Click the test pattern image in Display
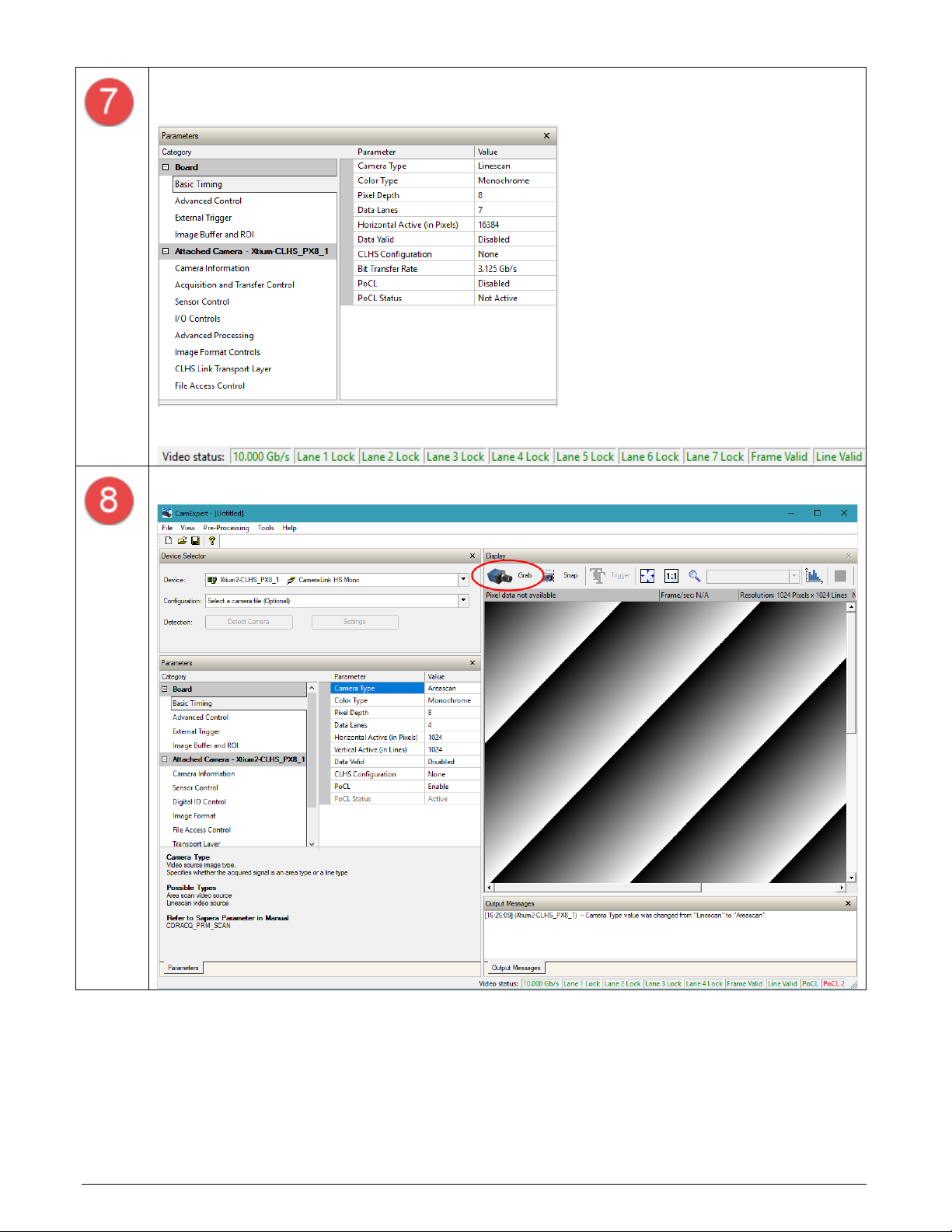Viewport: 952px width, 1232px height. point(665,742)
